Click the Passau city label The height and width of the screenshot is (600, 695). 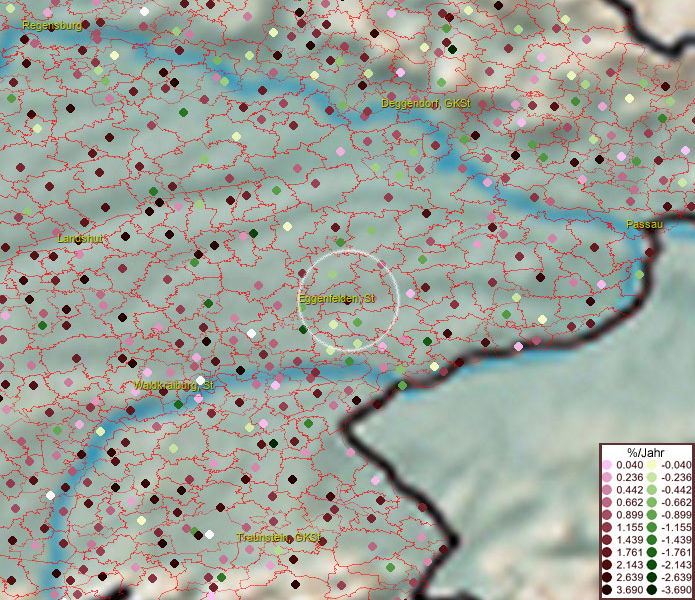pyautogui.click(x=644, y=225)
